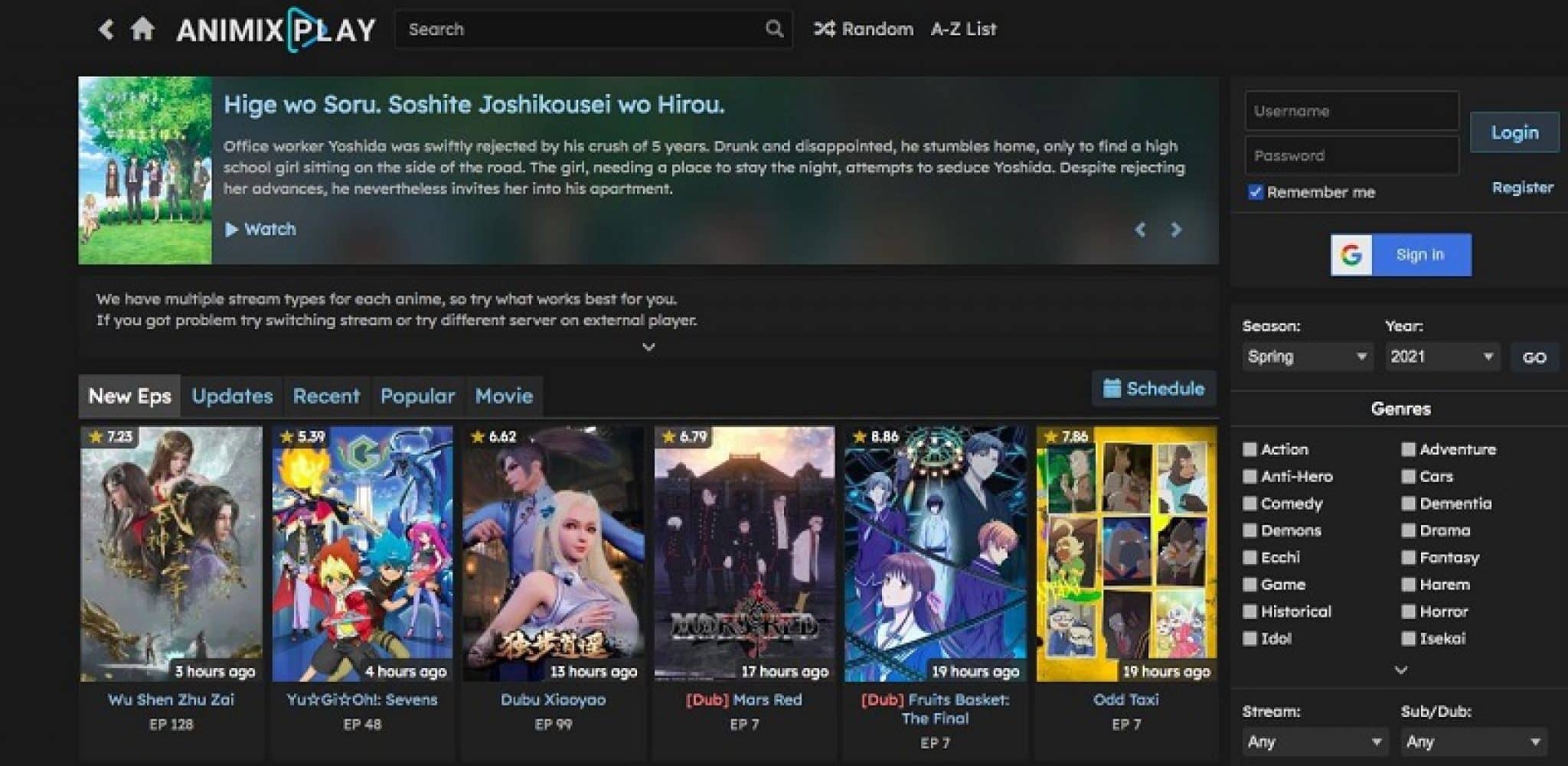The width and height of the screenshot is (1568, 766).
Task: Click the Random text link
Action: pos(877,29)
